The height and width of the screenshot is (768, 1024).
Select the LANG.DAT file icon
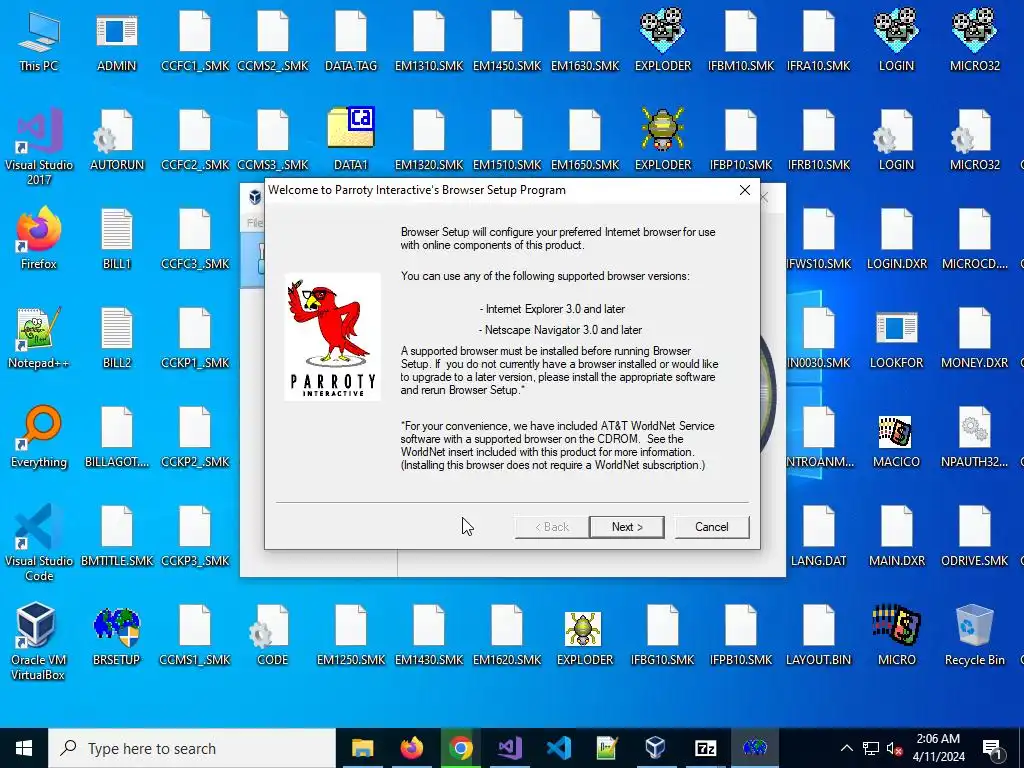818,536
